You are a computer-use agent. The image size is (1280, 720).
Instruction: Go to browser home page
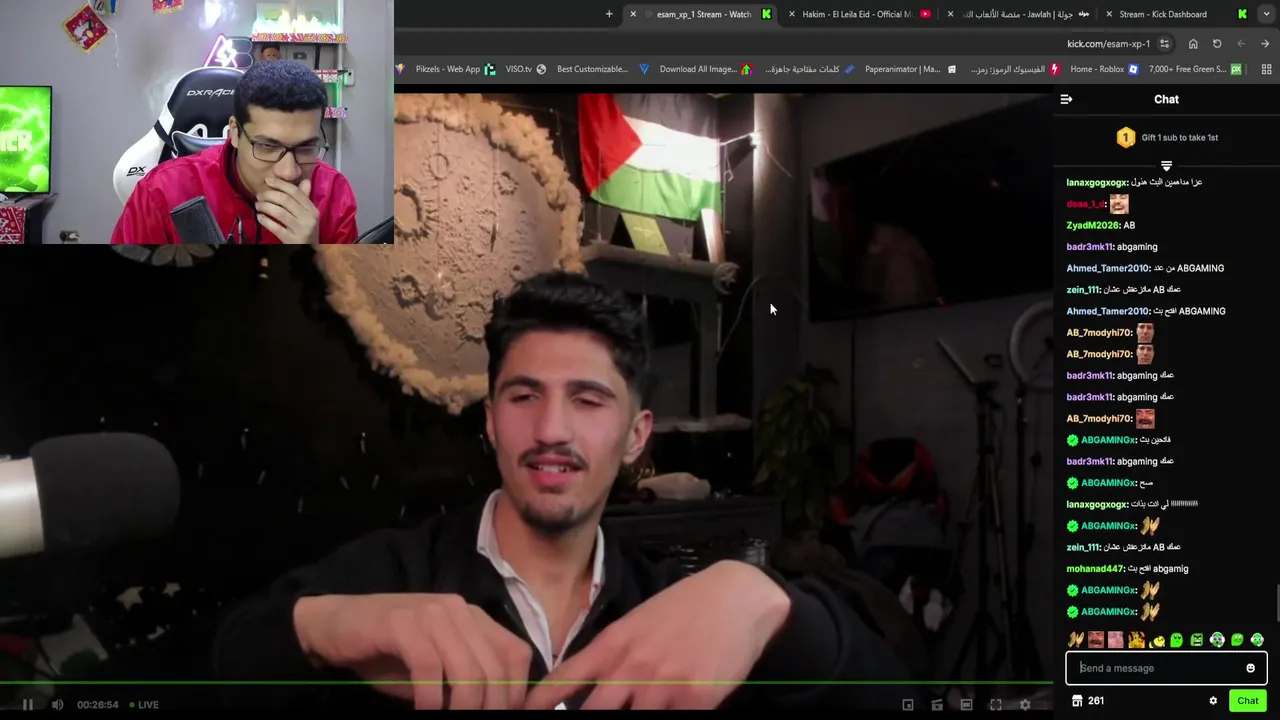[x=1193, y=44]
